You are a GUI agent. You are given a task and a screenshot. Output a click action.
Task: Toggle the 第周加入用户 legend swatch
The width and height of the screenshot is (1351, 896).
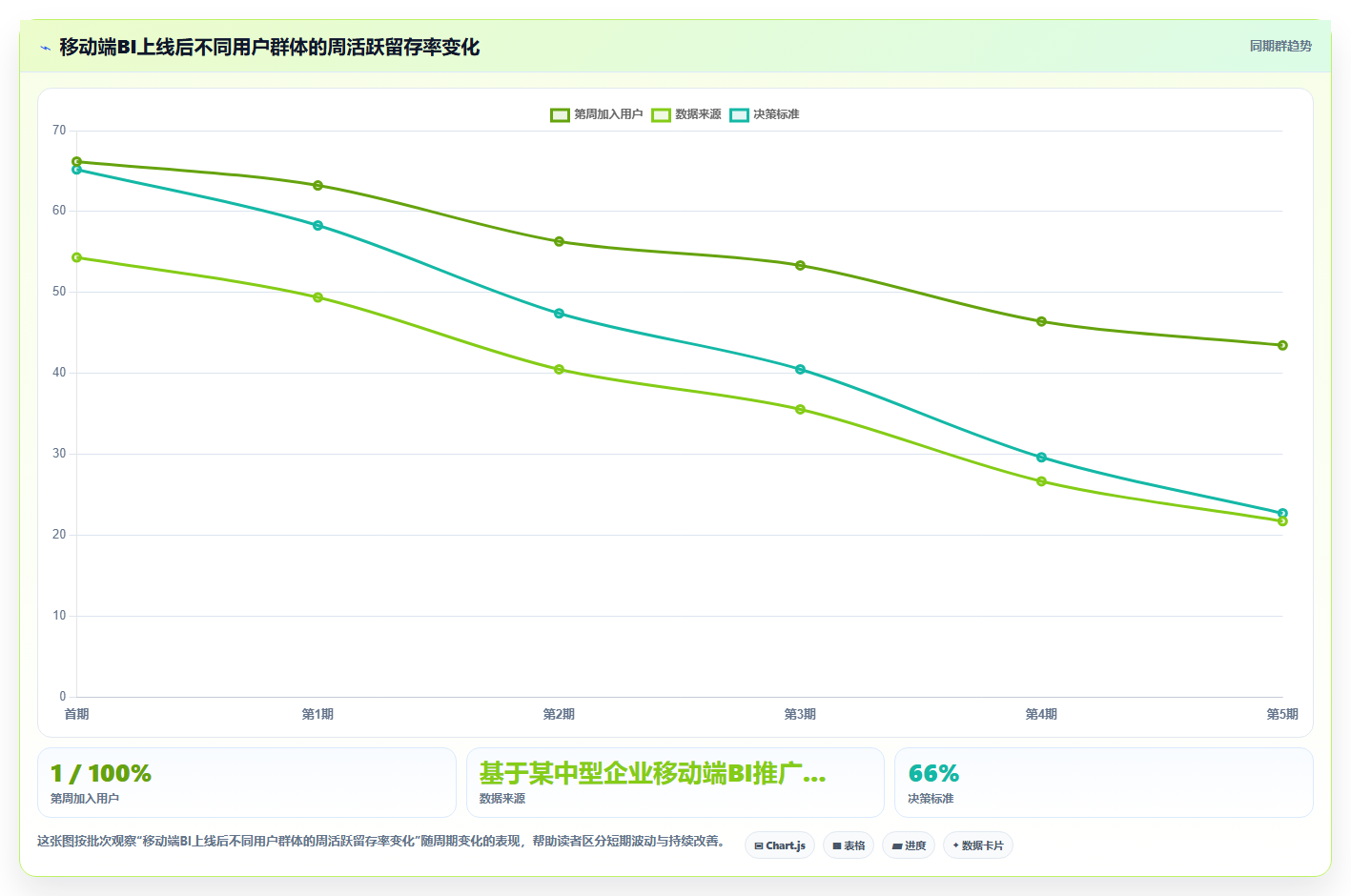(x=560, y=114)
